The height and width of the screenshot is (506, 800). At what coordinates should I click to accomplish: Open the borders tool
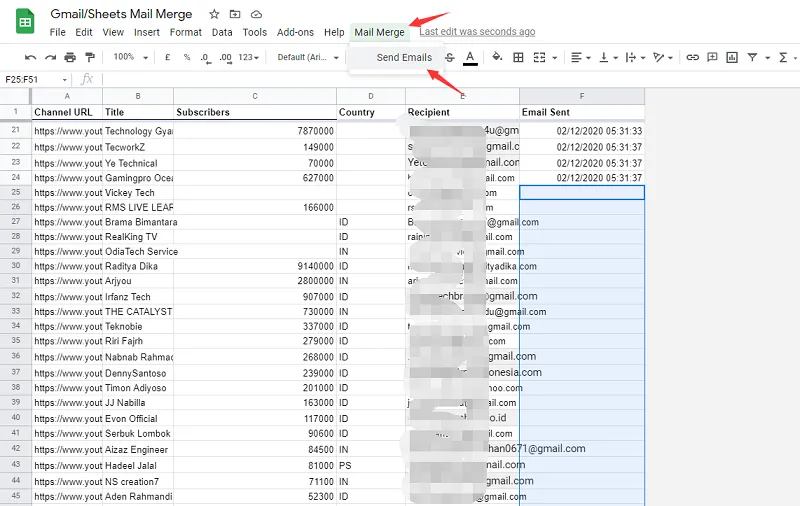518,57
